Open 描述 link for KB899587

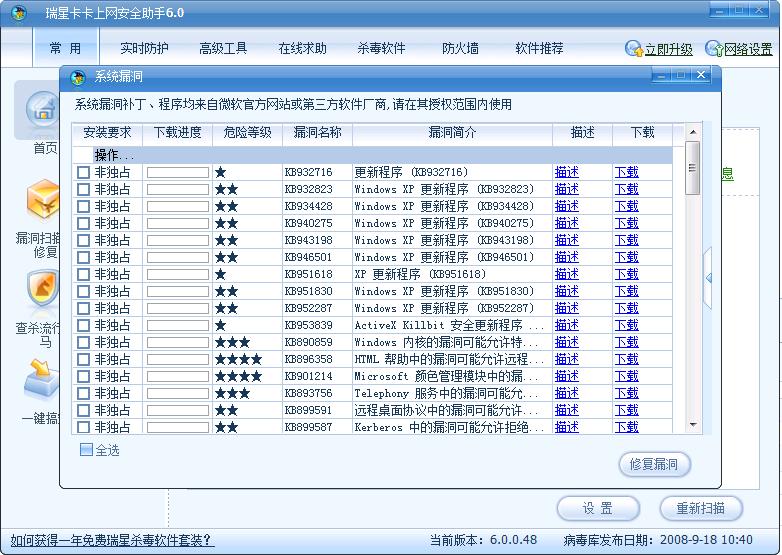coord(567,427)
